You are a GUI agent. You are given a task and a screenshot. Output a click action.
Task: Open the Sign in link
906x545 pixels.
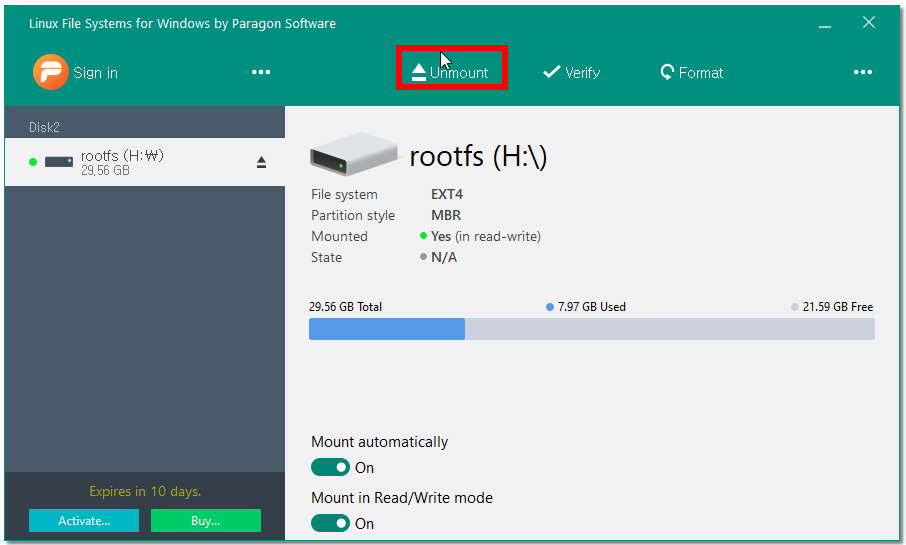point(95,73)
